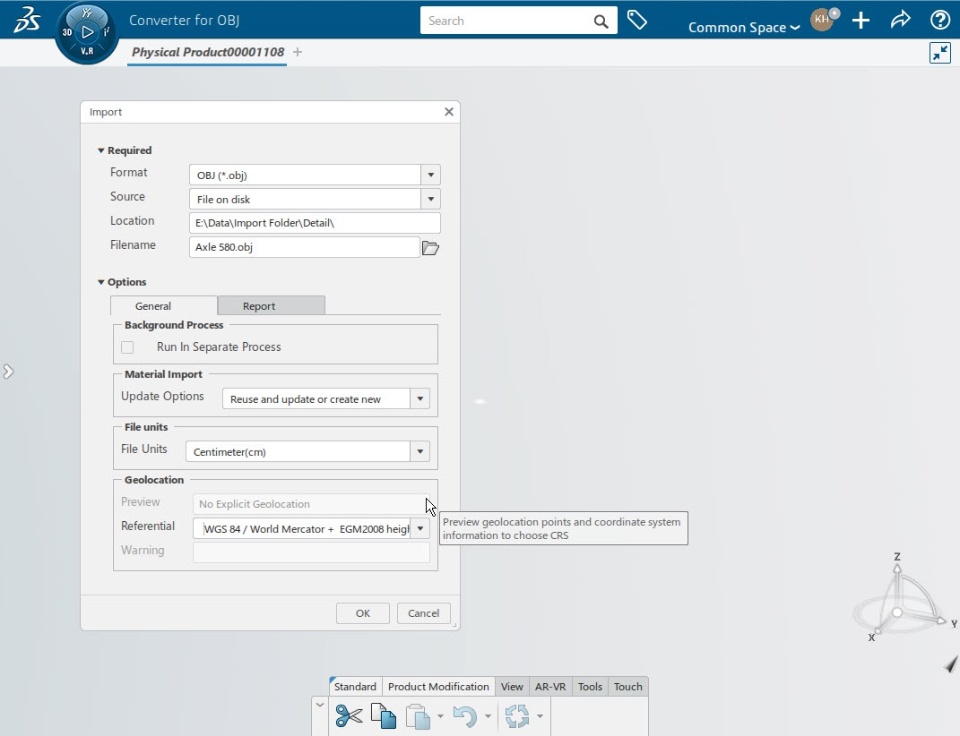Click the share arrow icon
This screenshot has height=736, width=960.
(900, 20)
